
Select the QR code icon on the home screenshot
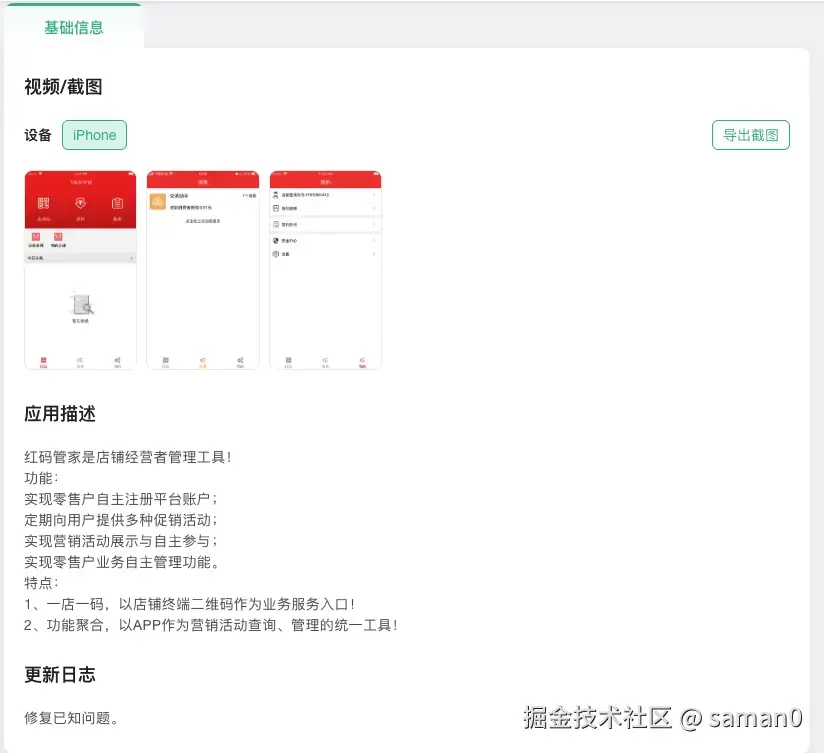tap(42, 203)
